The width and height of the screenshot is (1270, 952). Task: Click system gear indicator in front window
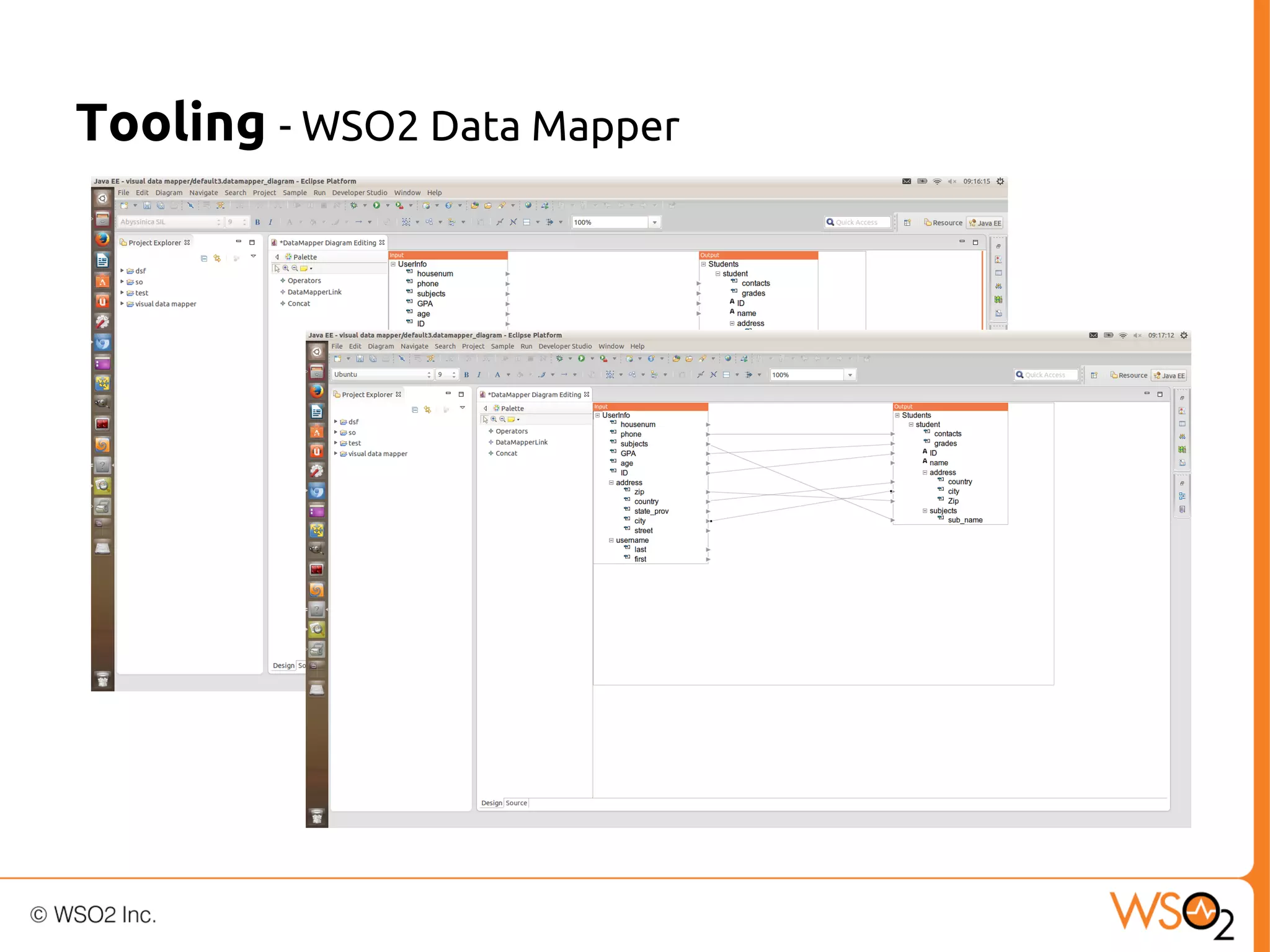pos(1184,335)
